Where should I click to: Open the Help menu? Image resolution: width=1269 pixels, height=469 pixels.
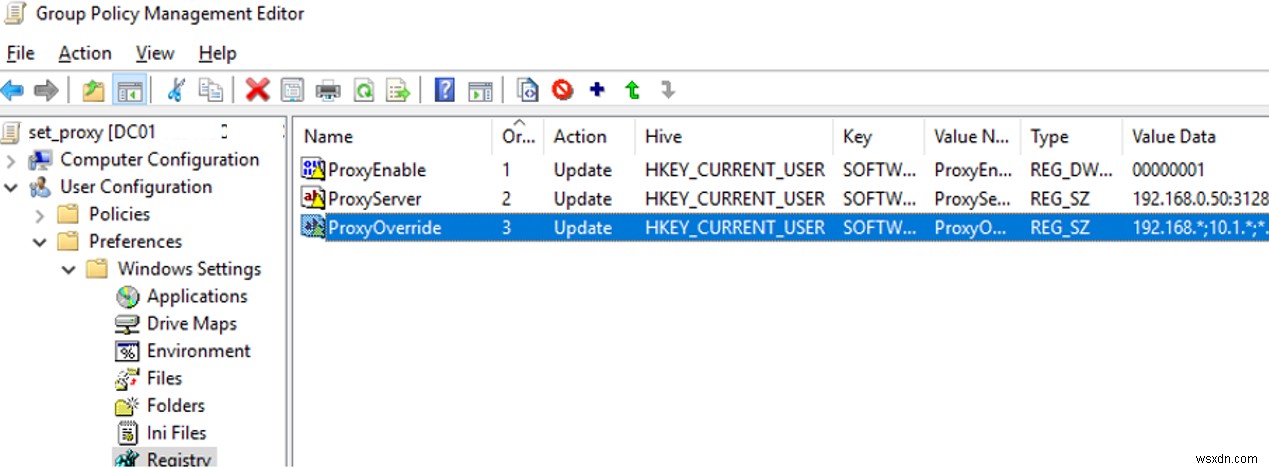click(x=217, y=54)
